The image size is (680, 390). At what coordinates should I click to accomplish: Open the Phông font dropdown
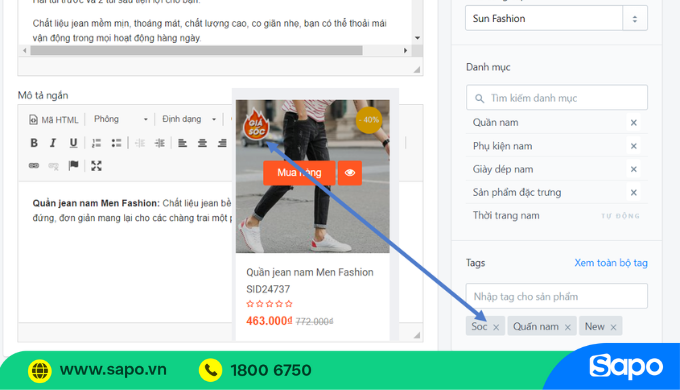click(x=121, y=119)
